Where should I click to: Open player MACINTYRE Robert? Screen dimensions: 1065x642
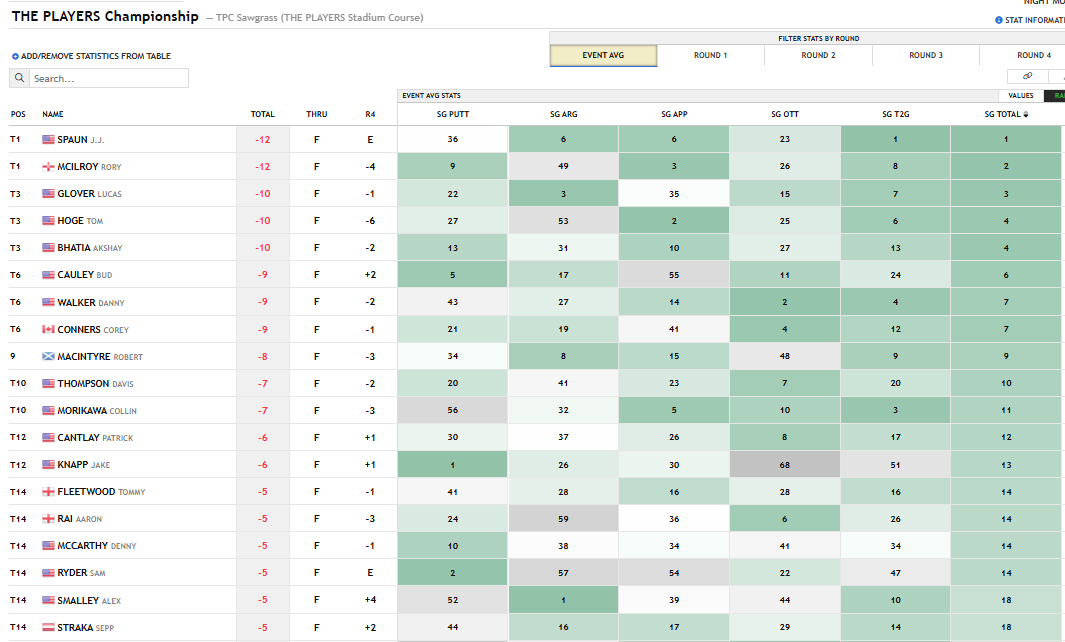point(100,357)
